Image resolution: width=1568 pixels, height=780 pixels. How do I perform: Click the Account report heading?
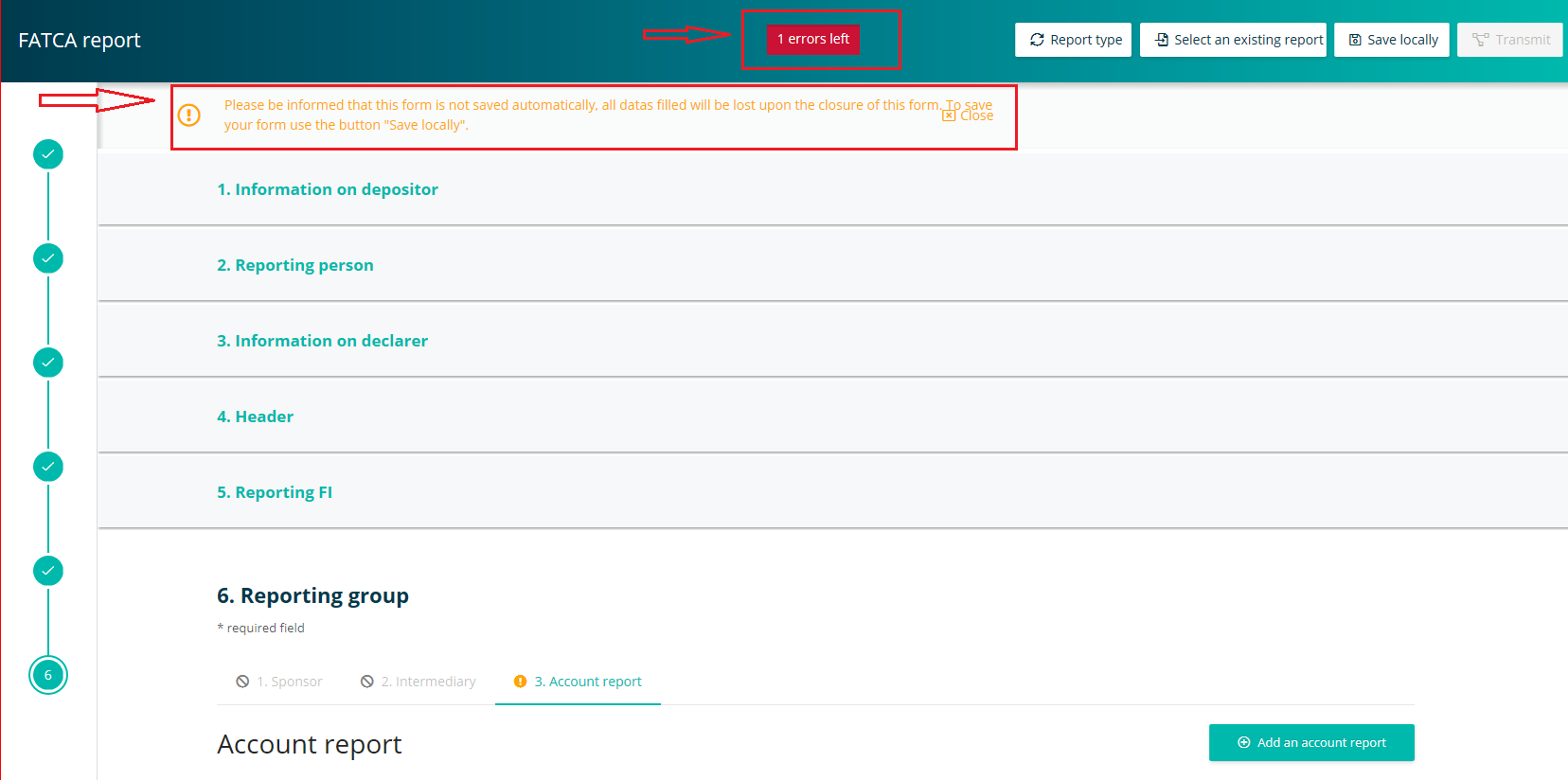tap(310, 744)
